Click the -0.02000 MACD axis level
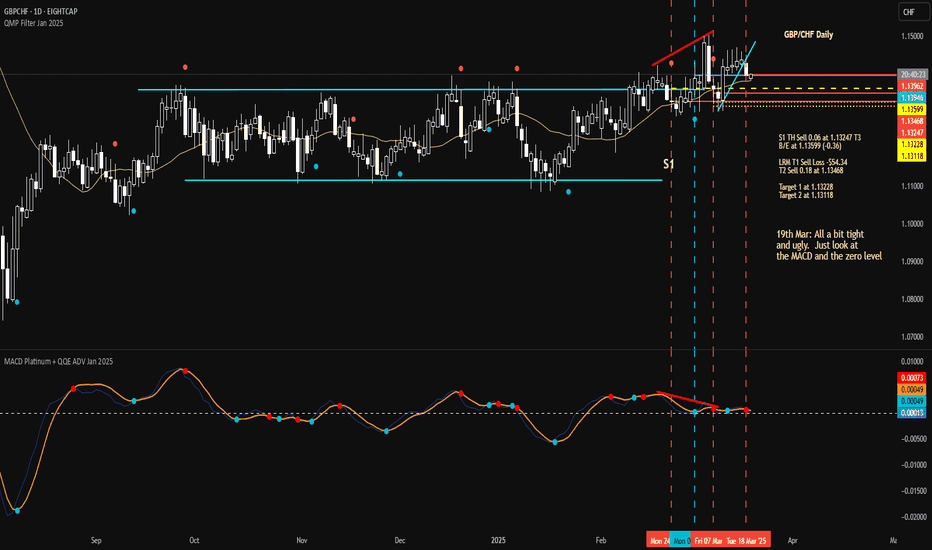932x550 pixels. (912, 517)
